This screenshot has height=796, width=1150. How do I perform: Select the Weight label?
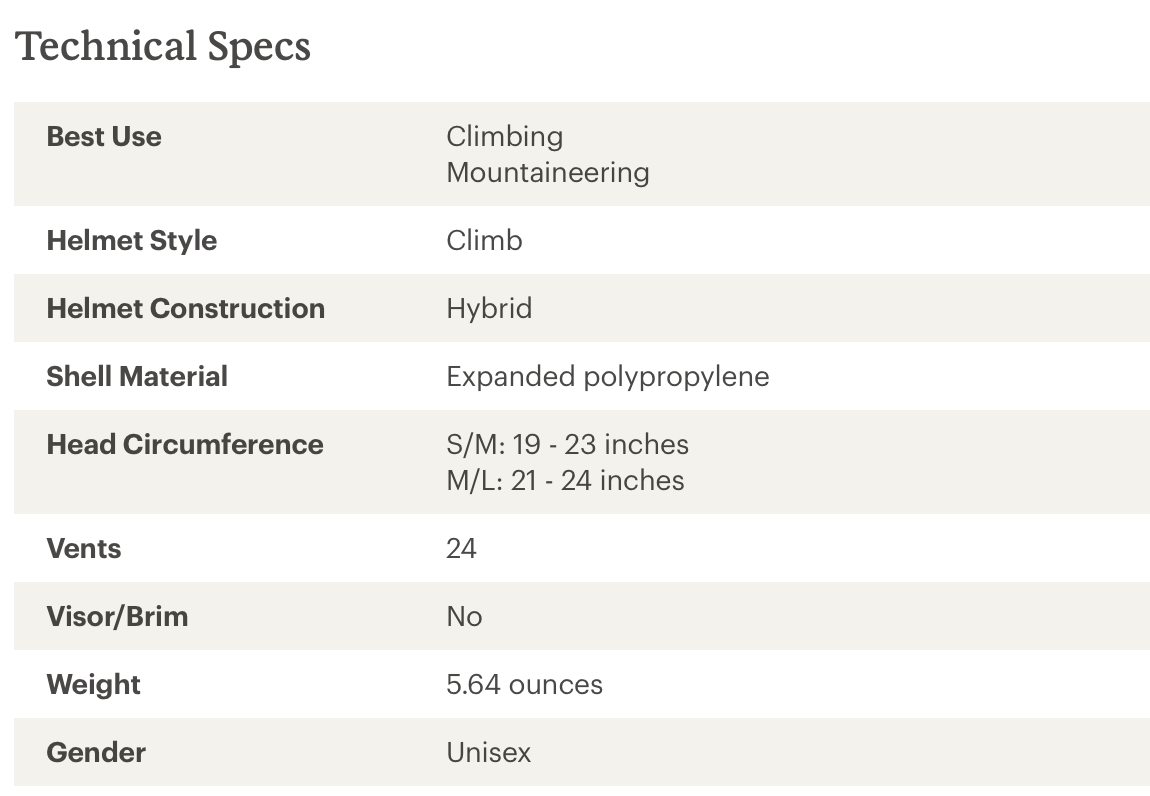[93, 685]
